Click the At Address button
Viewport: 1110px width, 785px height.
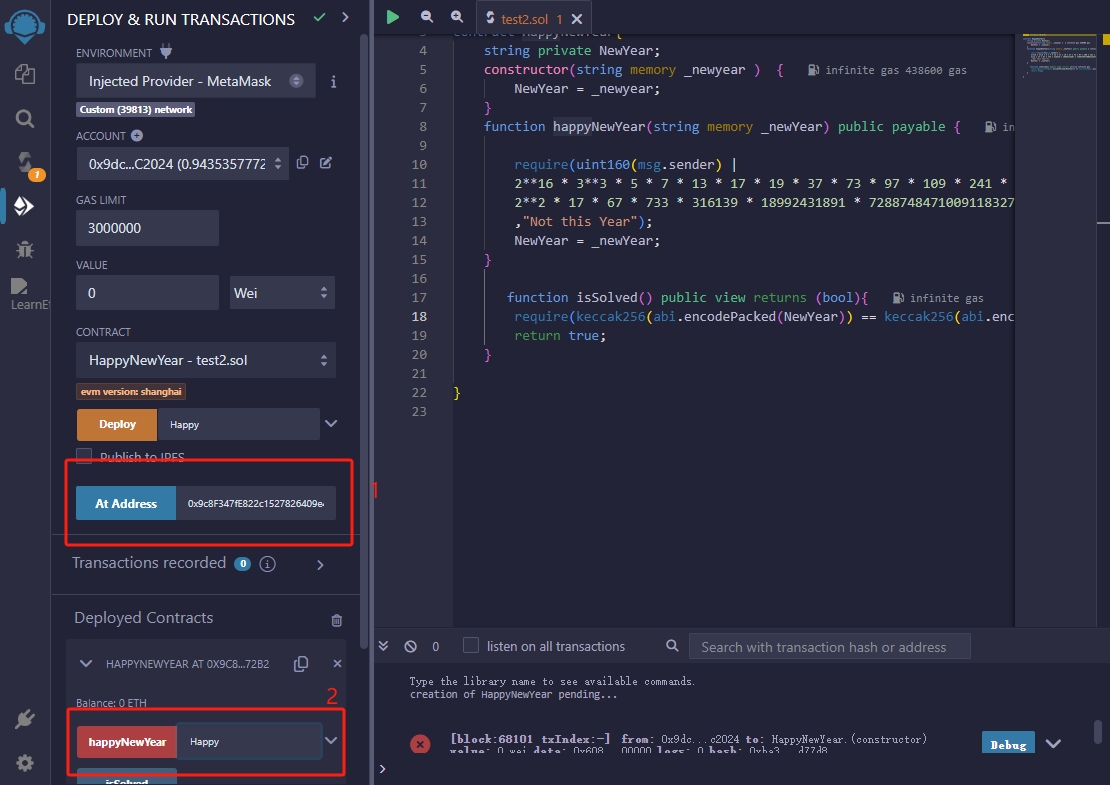click(126, 504)
